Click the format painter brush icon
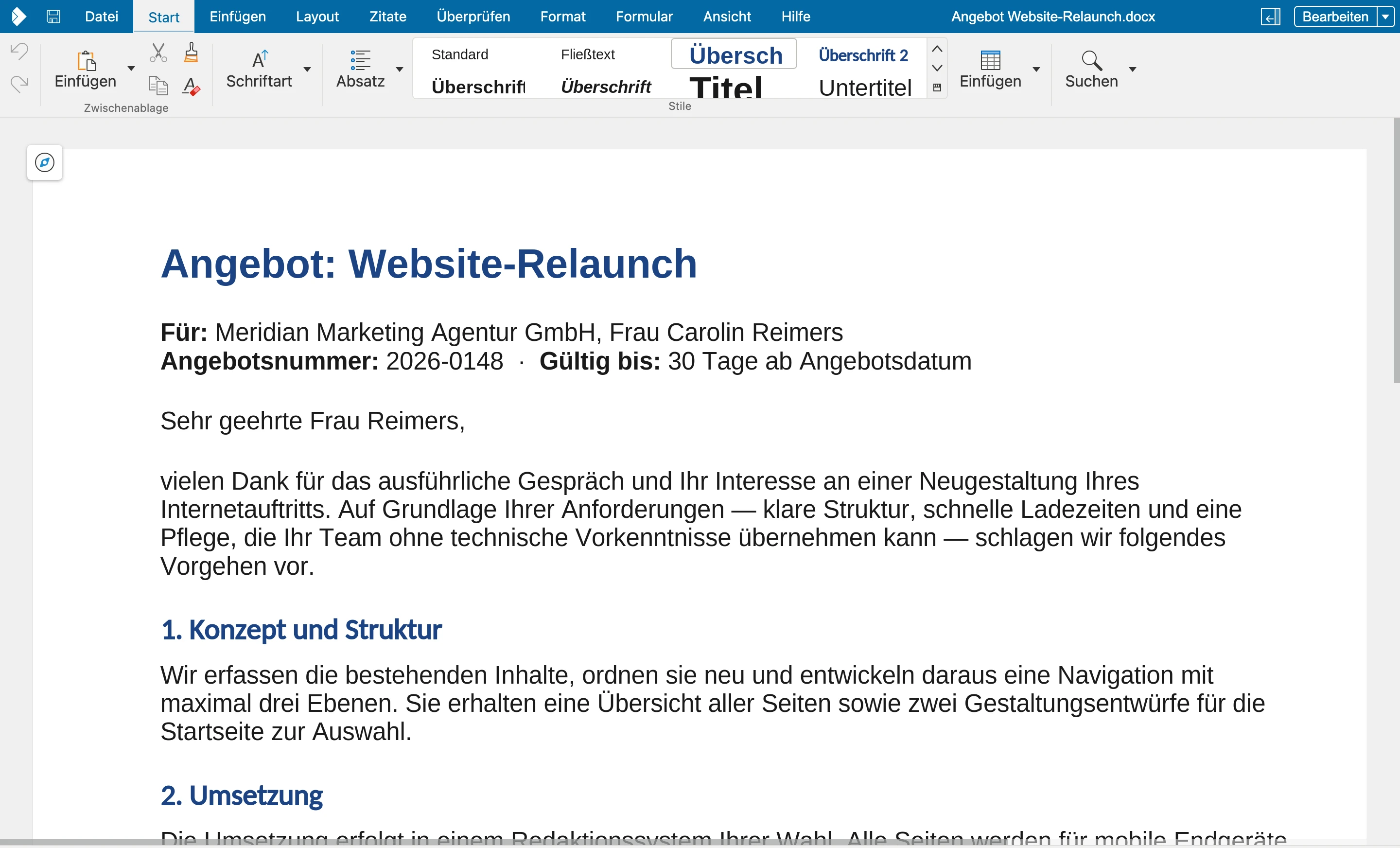This screenshot has height=848, width=1400. [x=192, y=53]
